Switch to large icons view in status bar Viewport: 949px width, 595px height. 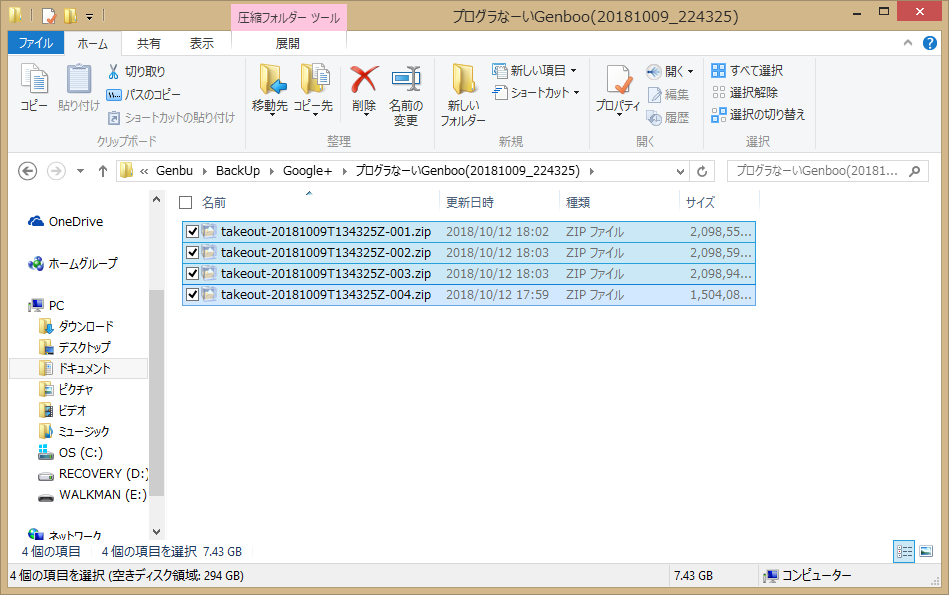pyautogui.click(x=925, y=551)
